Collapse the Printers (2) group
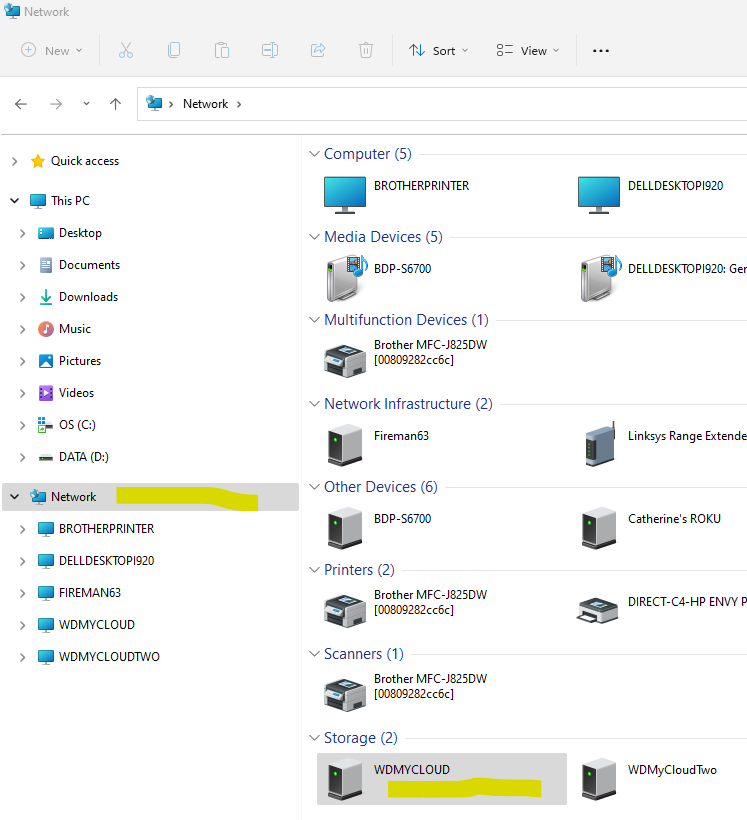 314,570
